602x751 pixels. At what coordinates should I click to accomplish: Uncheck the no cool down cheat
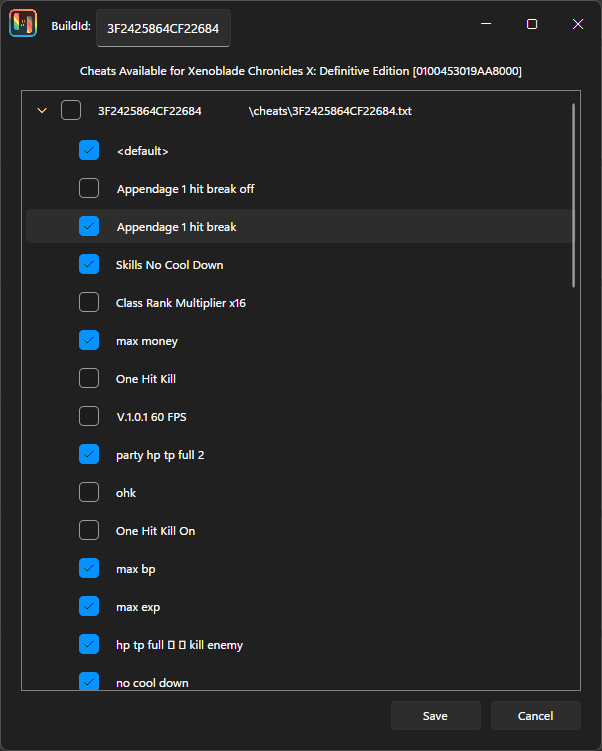(89, 681)
